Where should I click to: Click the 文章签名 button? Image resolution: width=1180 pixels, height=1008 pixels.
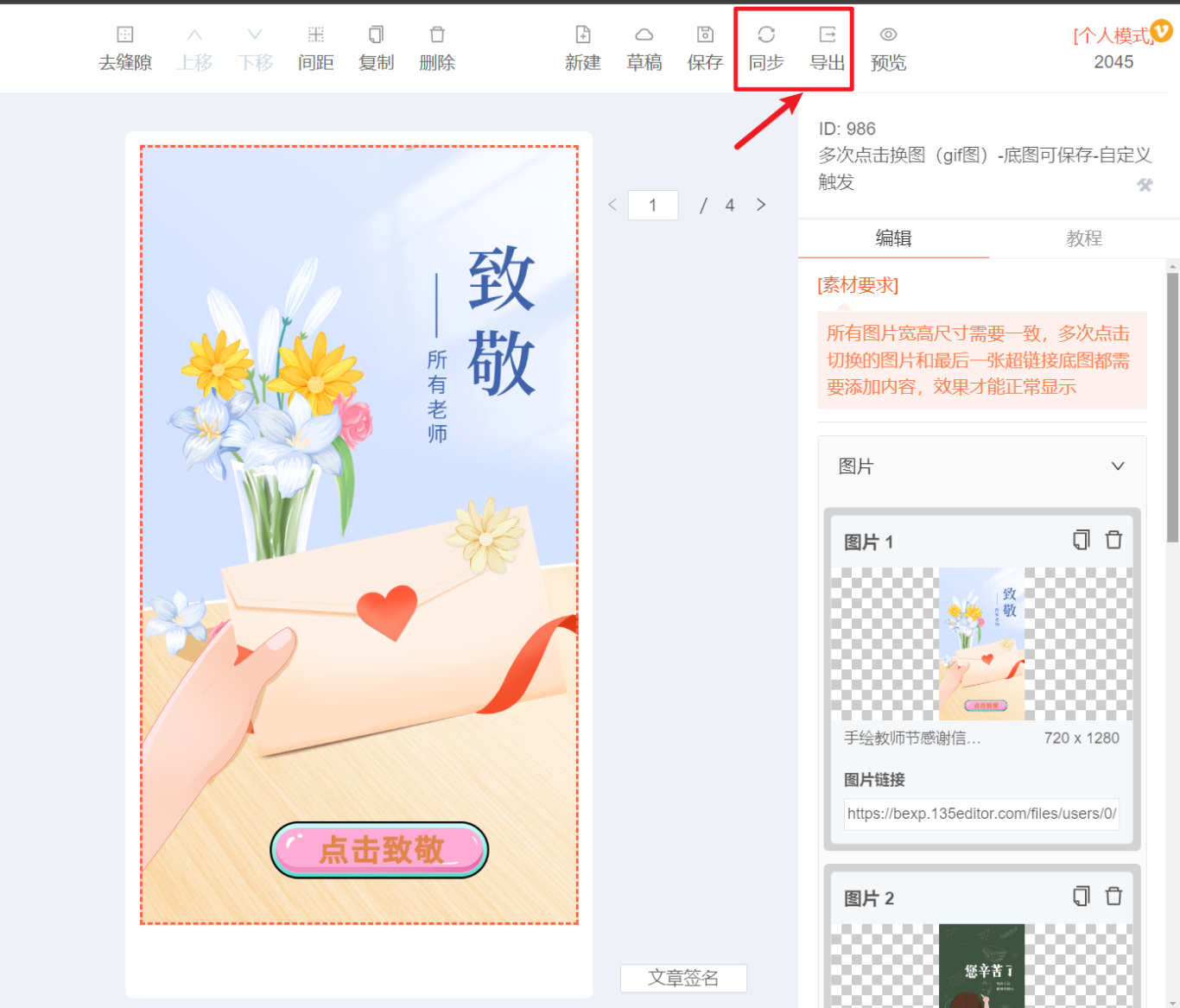683,978
